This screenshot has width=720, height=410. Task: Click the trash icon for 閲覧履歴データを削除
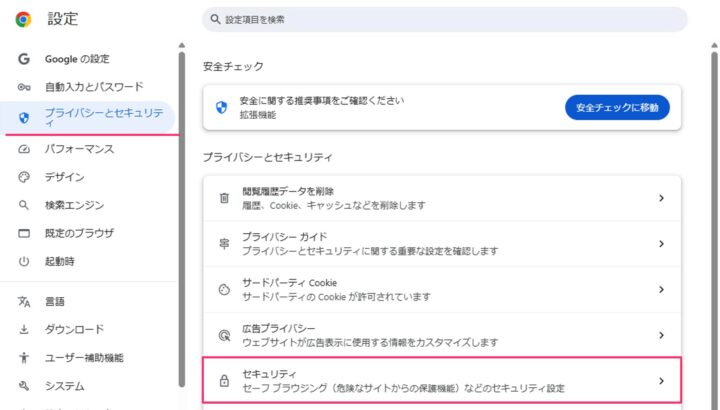coord(224,198)
